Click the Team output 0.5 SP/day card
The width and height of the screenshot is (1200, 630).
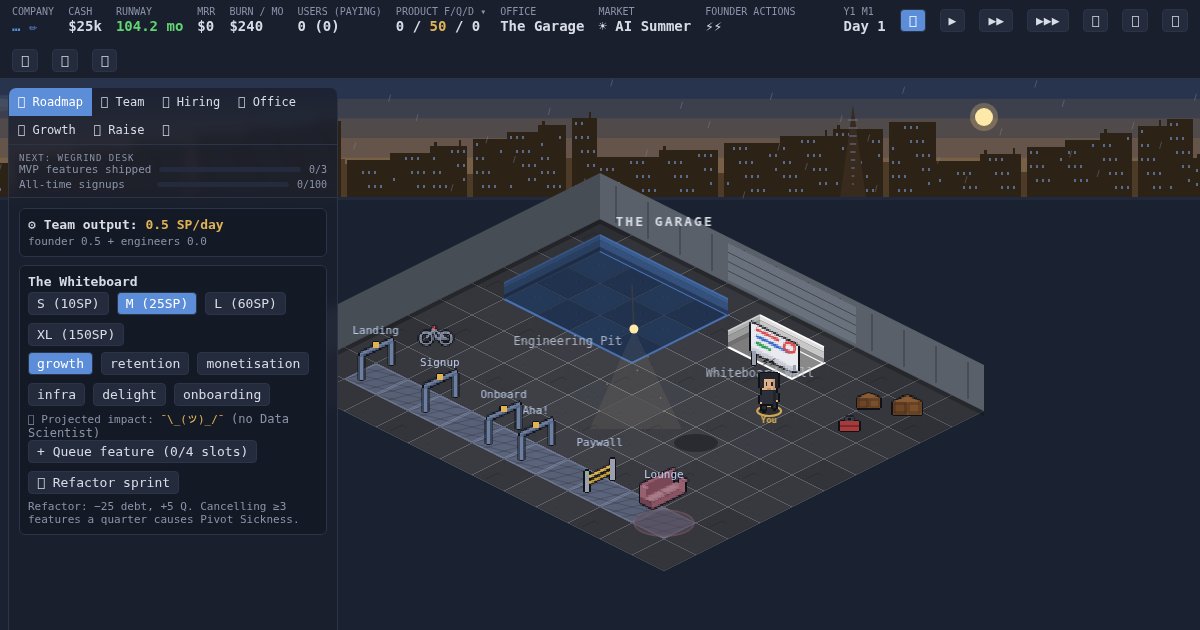coord(173,232)
